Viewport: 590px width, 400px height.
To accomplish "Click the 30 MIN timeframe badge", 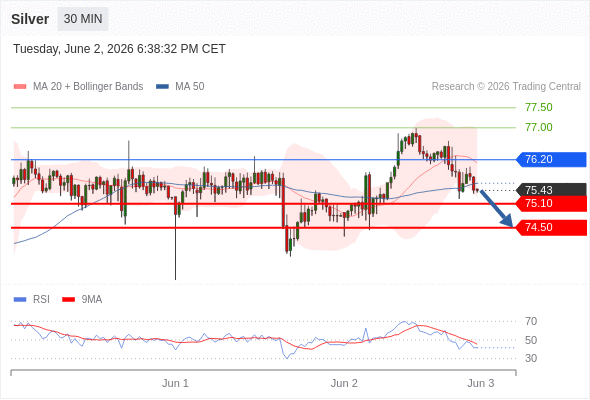I will tap(83, 19).
